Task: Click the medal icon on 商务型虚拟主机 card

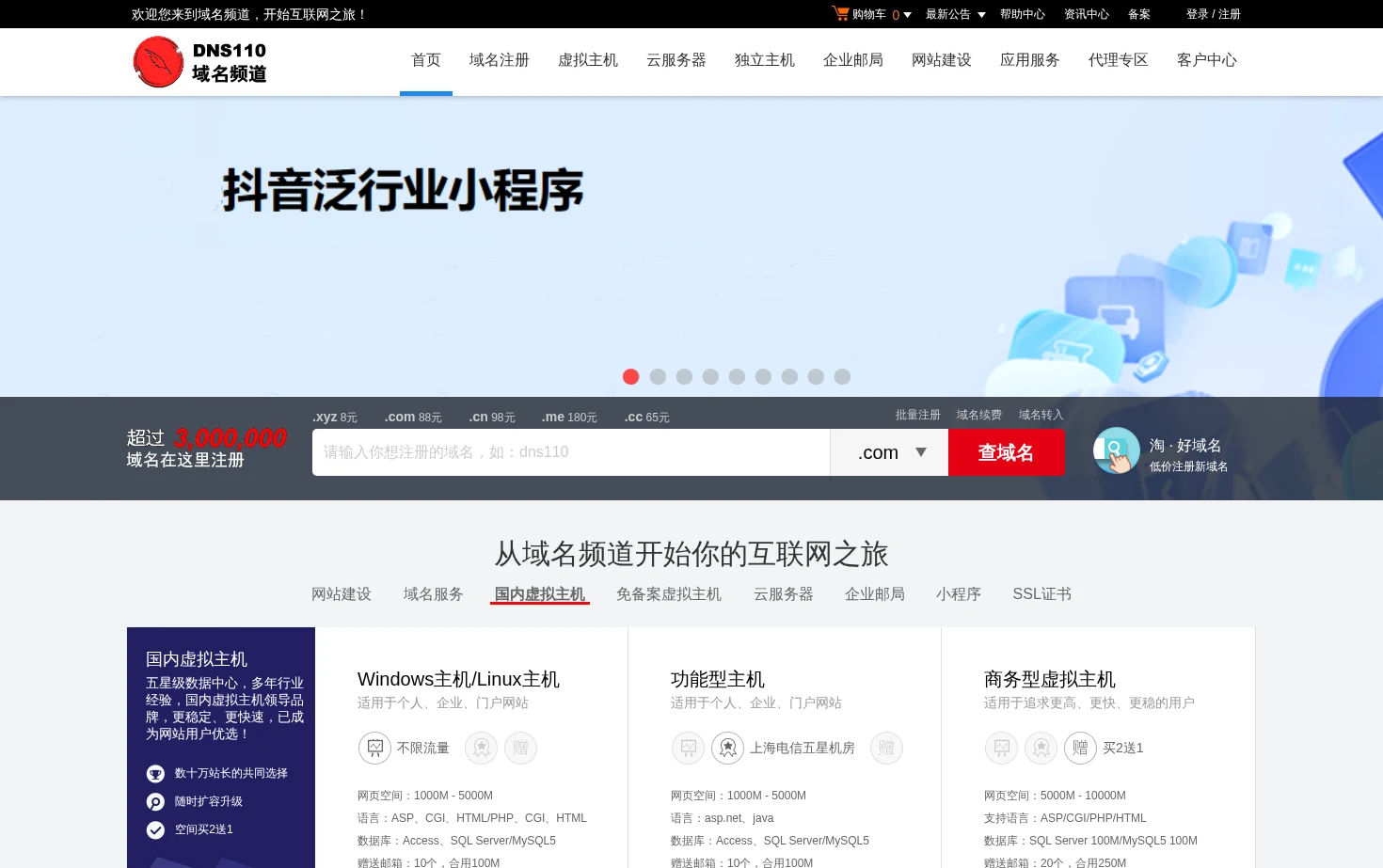Action: click(1041, 749)
